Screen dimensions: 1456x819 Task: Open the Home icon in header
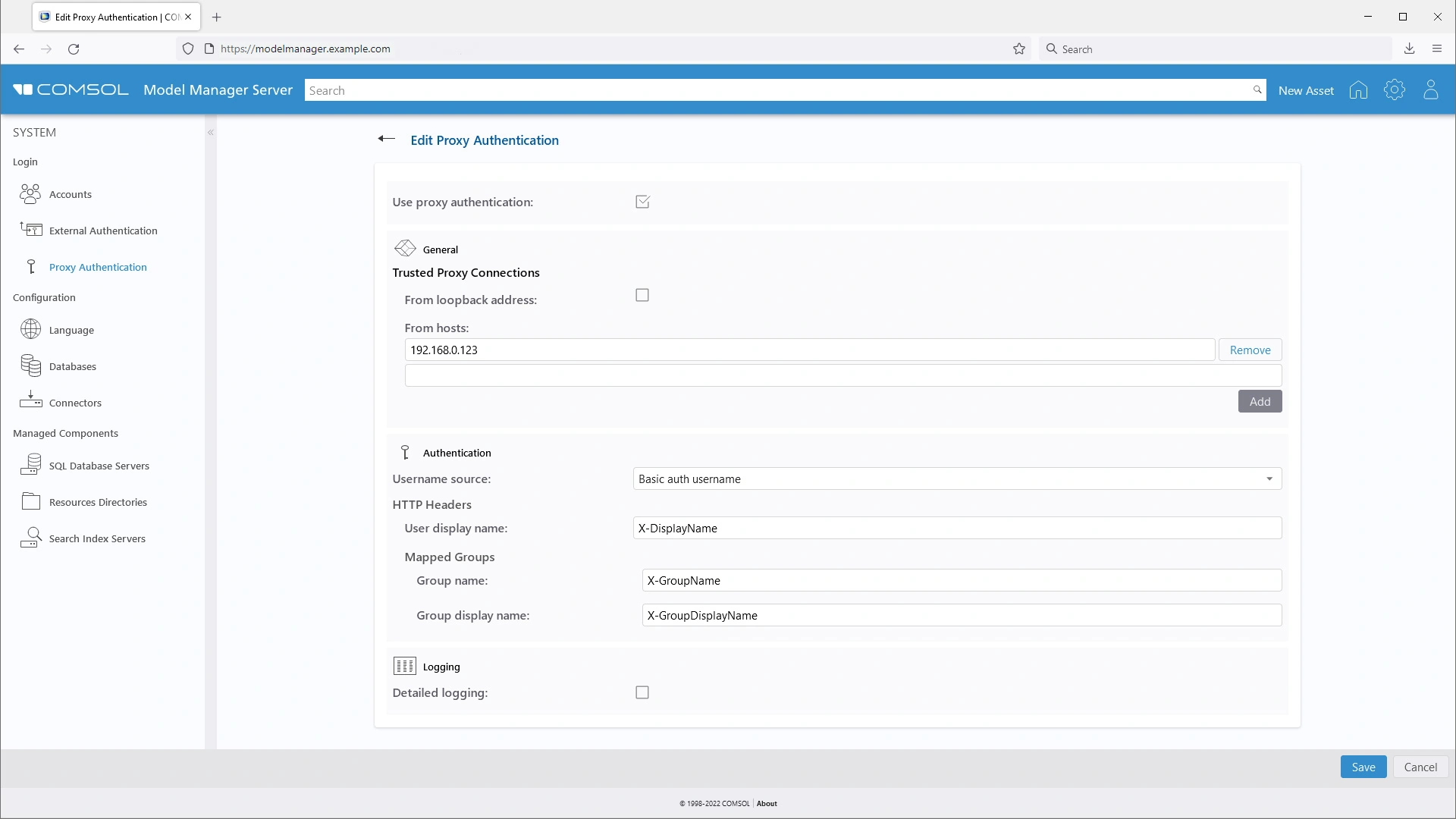click(x=1358, y=90)
